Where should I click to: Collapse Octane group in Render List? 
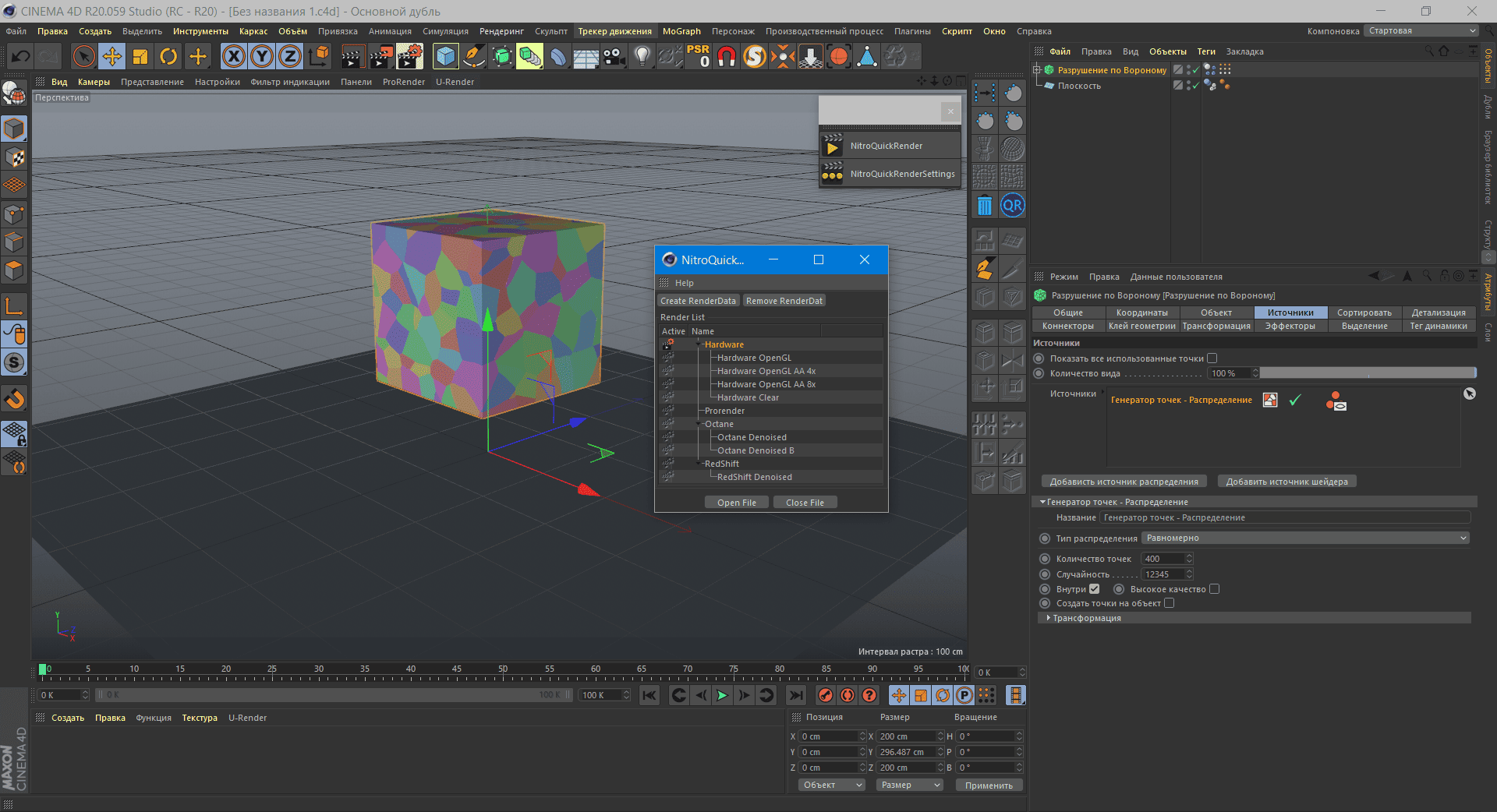(x=699, y=424)
